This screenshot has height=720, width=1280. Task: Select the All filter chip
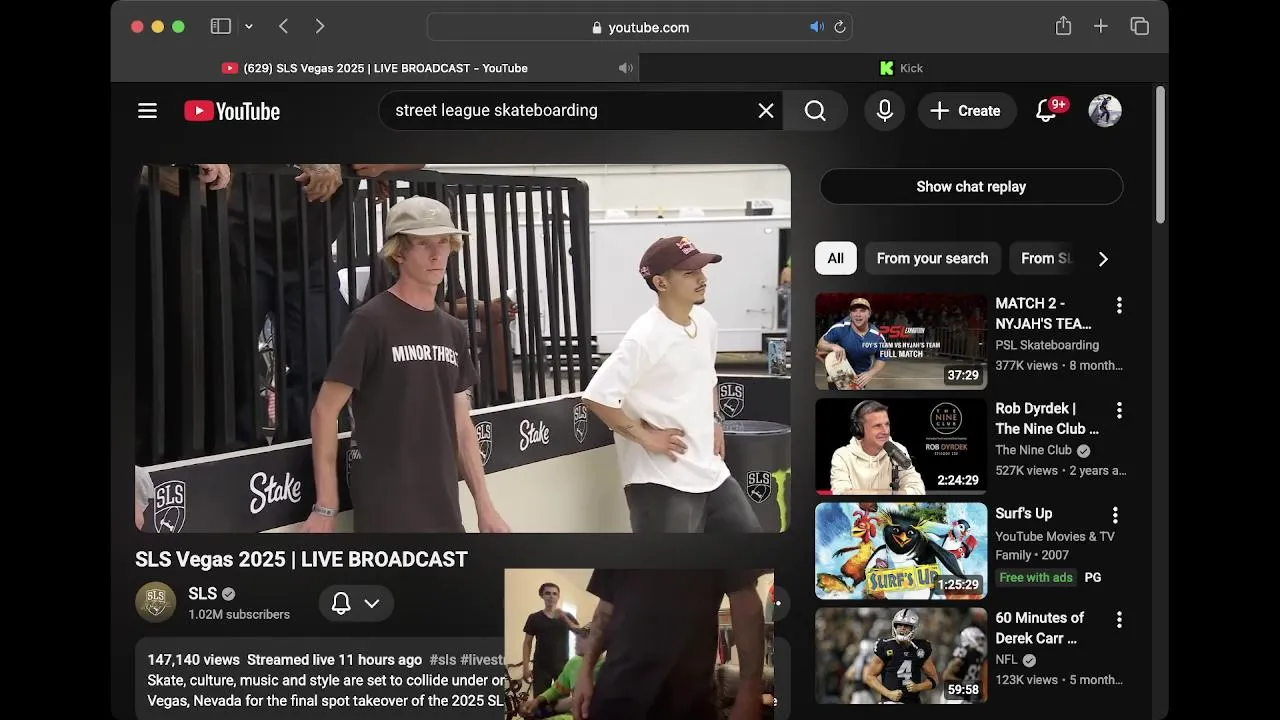point(836,258)
